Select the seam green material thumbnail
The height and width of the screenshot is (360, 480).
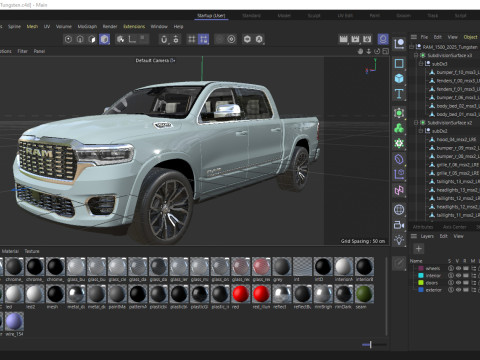click(x=364, y=294)
